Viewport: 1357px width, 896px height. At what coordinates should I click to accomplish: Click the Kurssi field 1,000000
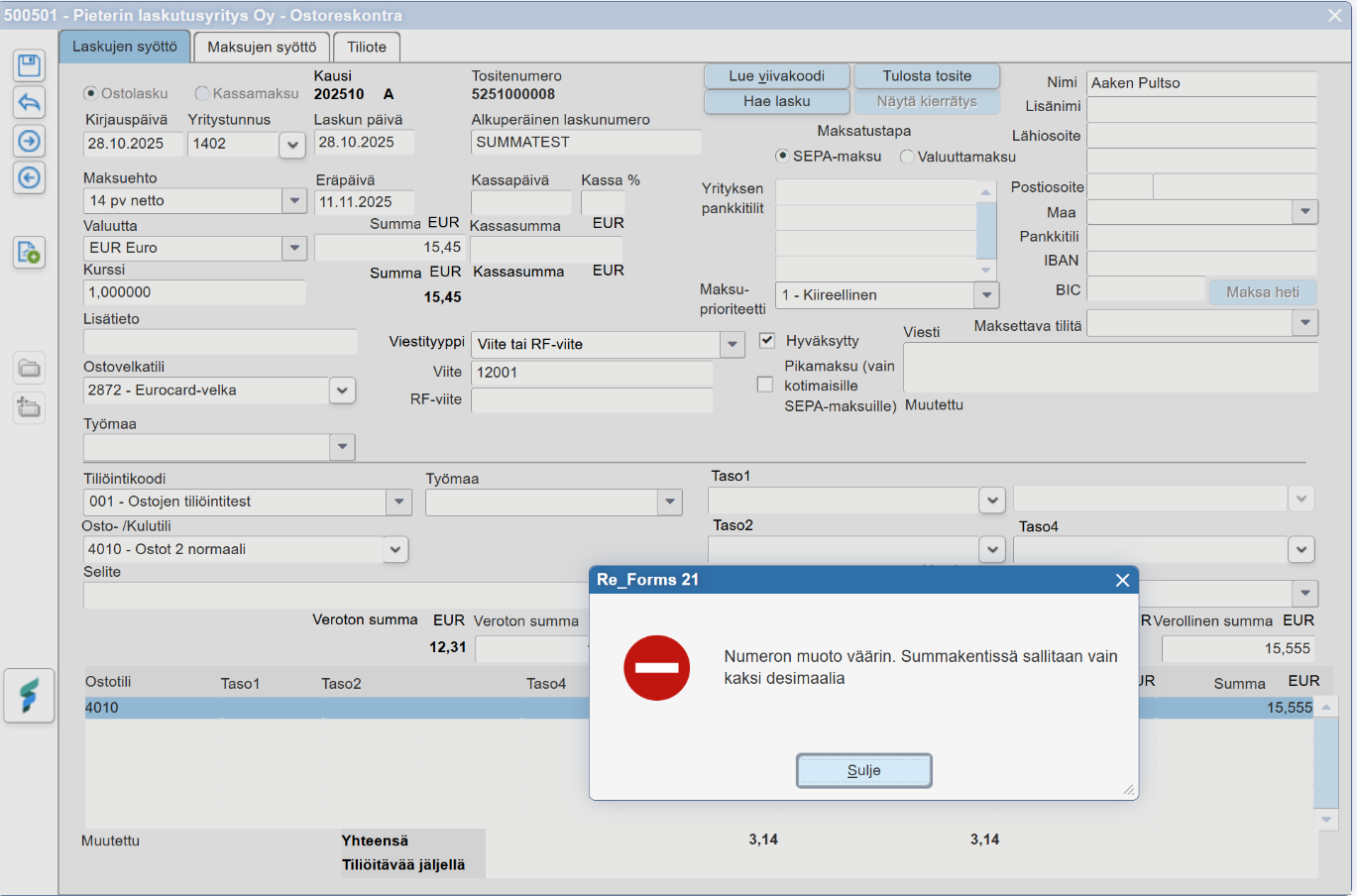(195, 292)
